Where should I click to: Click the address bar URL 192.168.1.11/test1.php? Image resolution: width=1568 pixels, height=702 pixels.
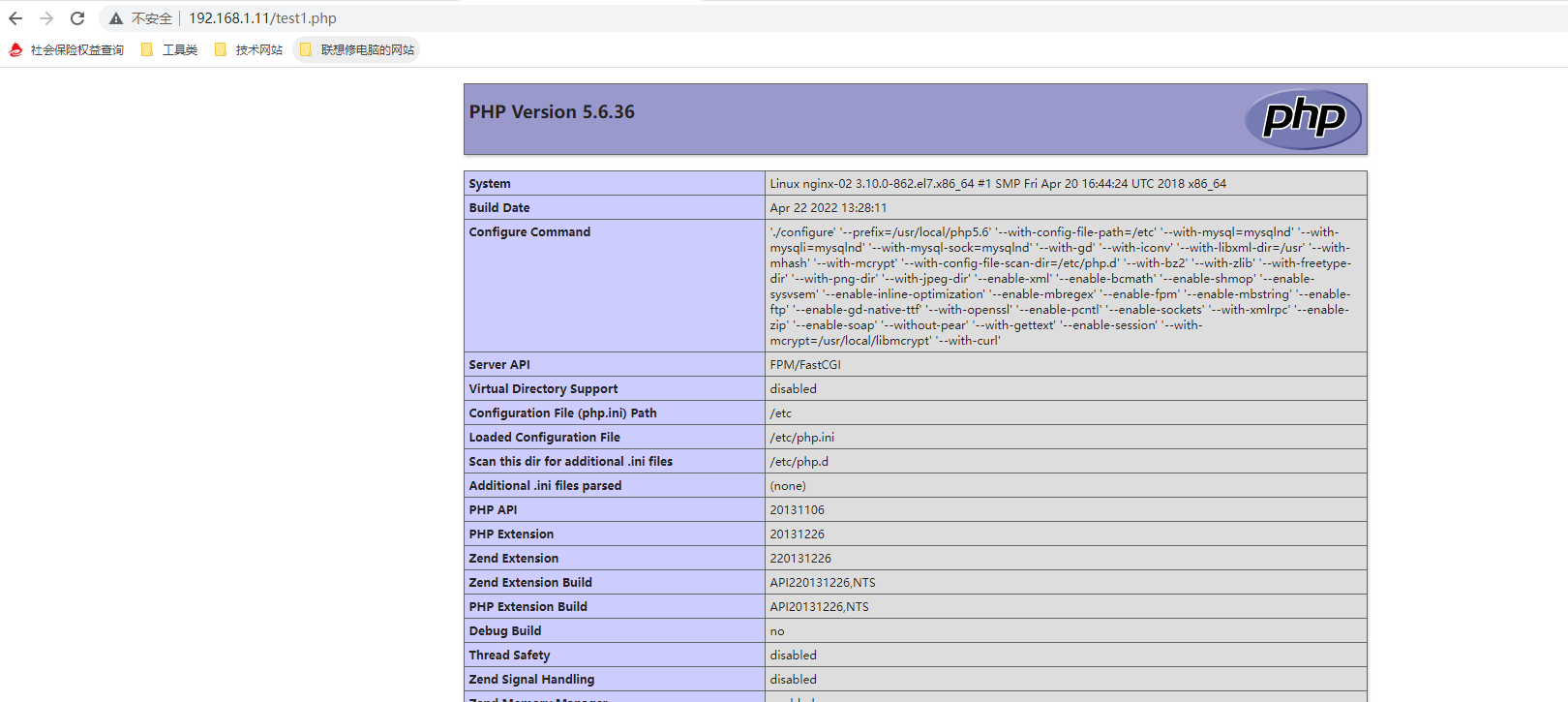[x=262, y=18]
